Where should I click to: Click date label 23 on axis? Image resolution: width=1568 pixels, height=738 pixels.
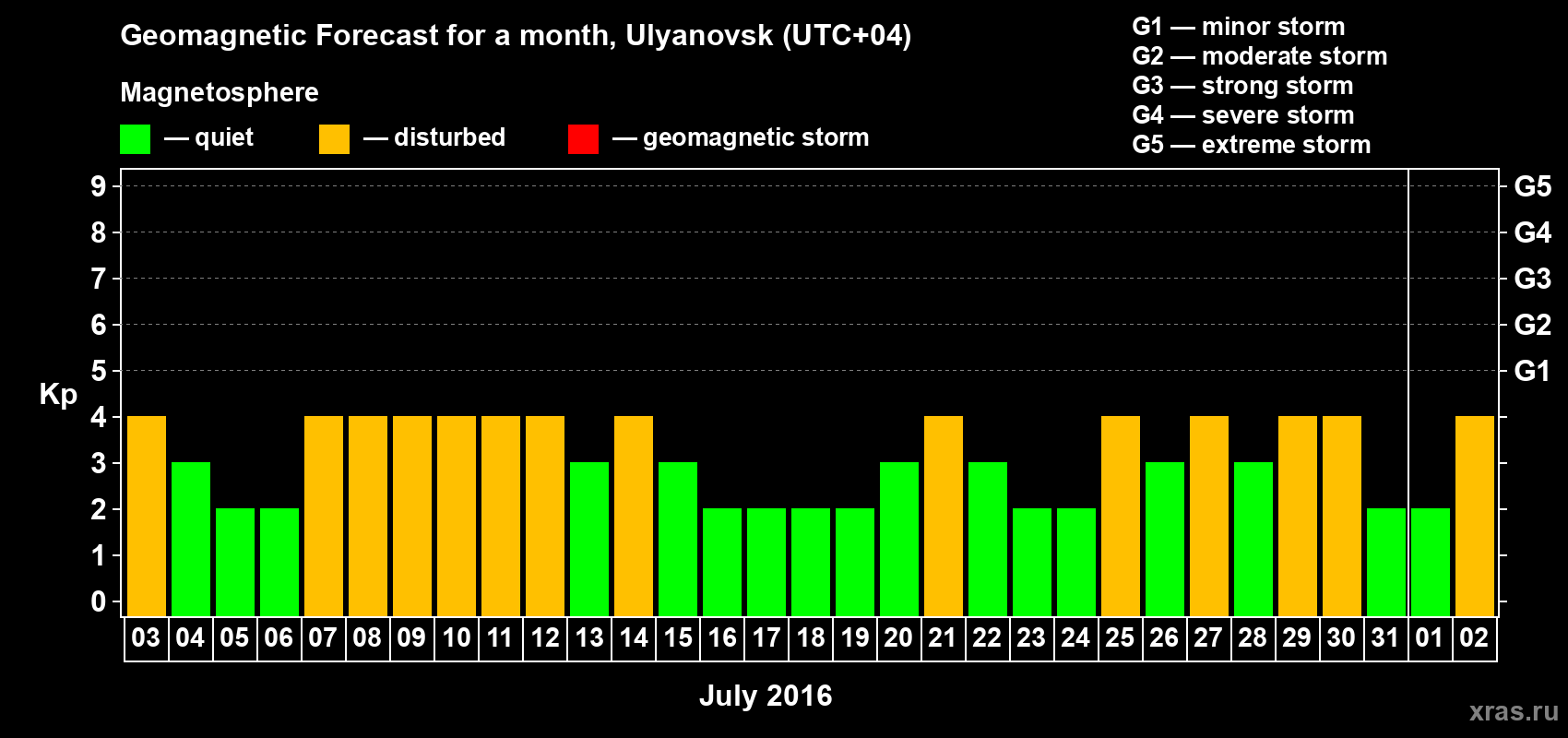point(1031,638)
